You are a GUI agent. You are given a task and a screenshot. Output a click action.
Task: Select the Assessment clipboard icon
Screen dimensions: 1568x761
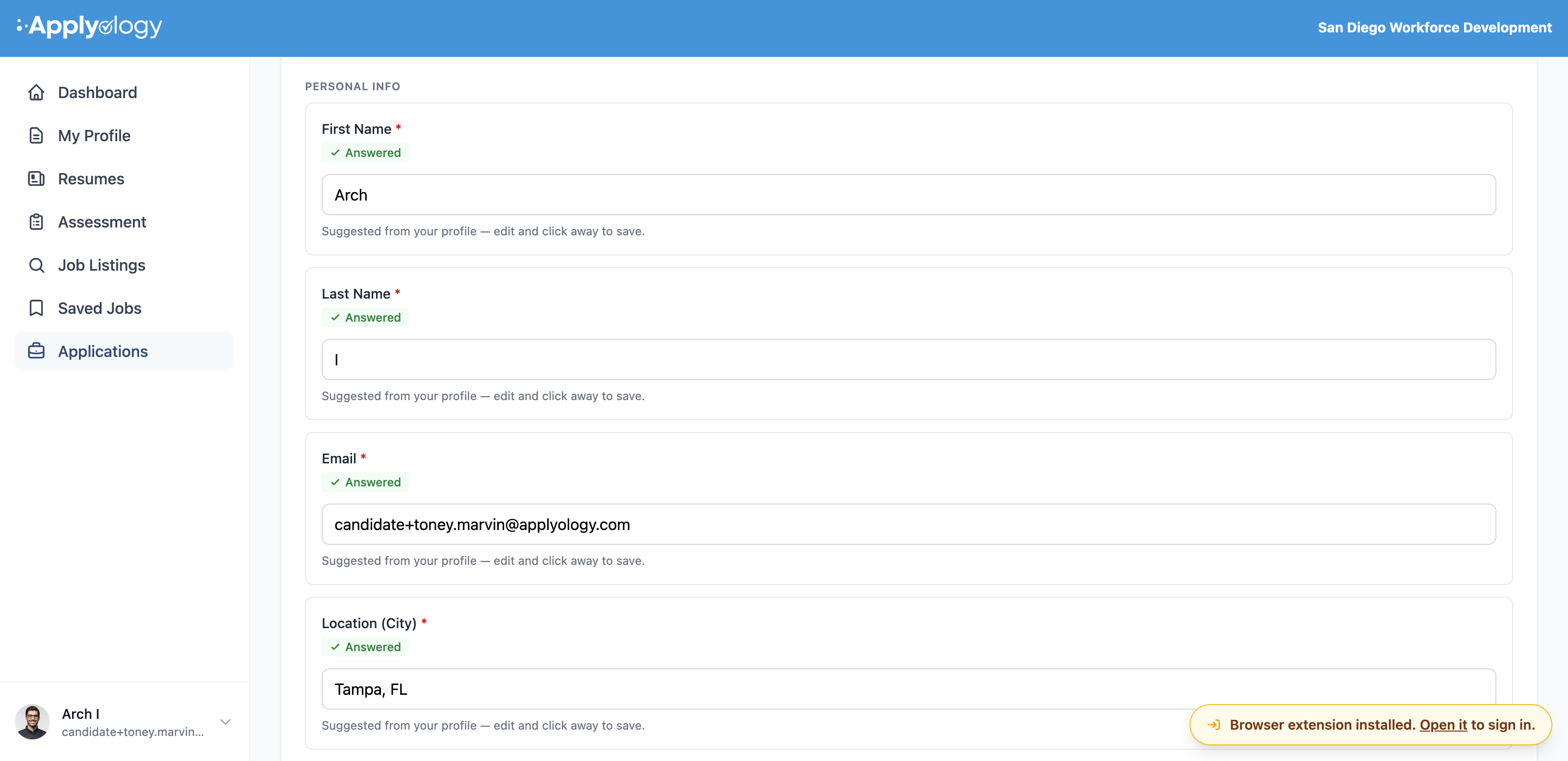coord(36,222)
